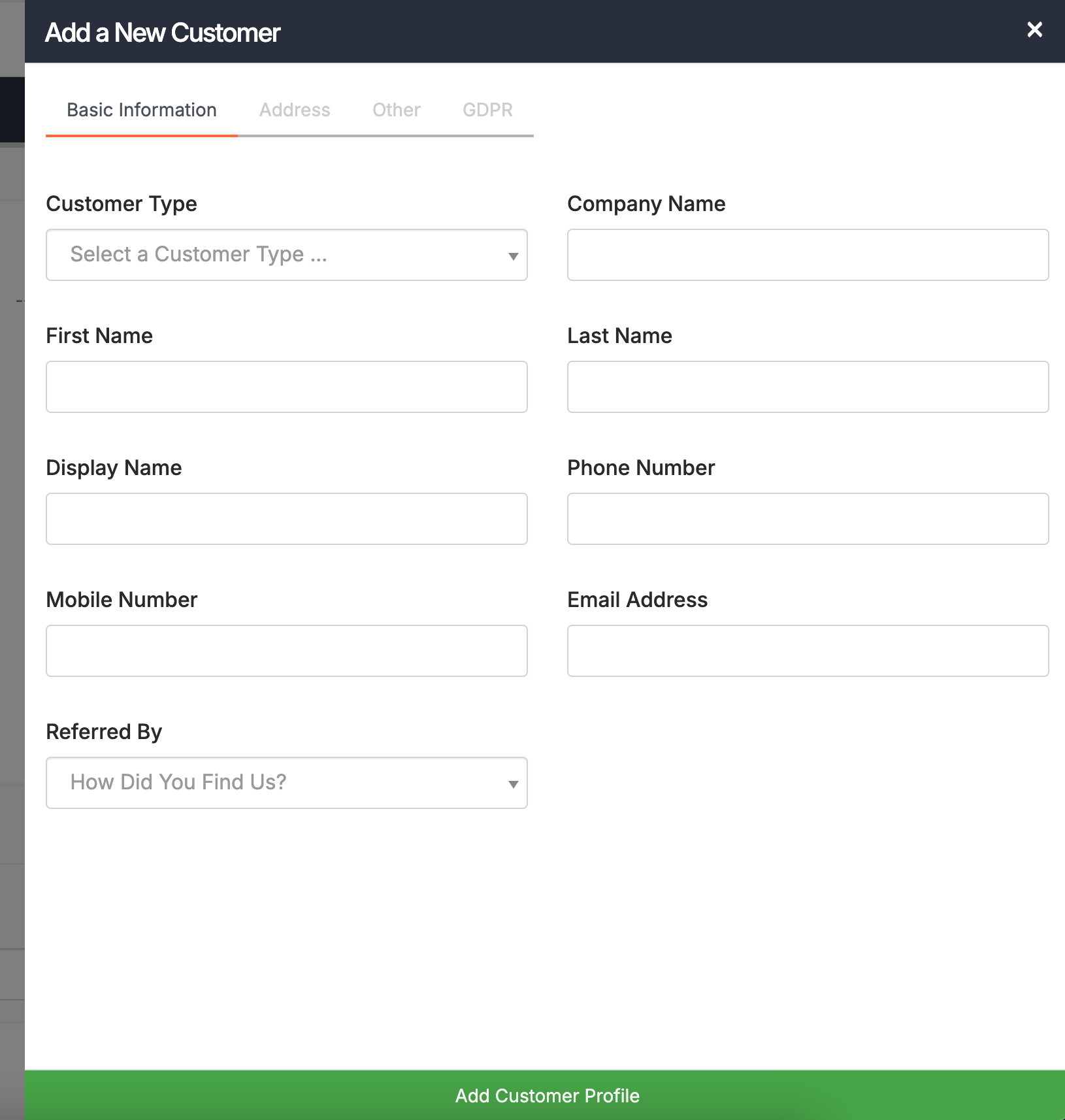Click the Referred By dropdown arrow
Image resolution: width=1065 pixels, height=1120 pixels.
(x=512, y=783)
